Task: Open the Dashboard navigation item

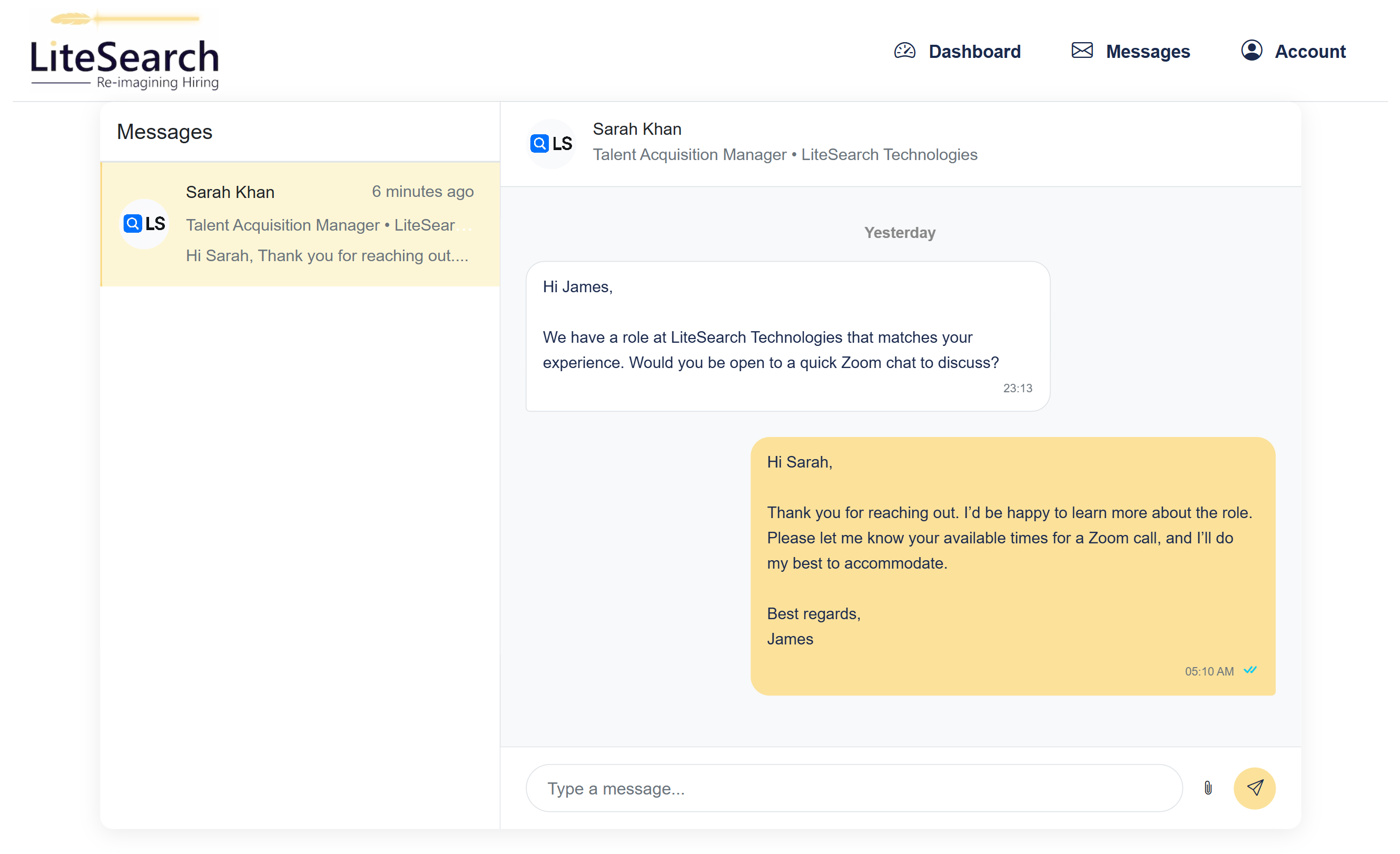Action: coord(974,52)
